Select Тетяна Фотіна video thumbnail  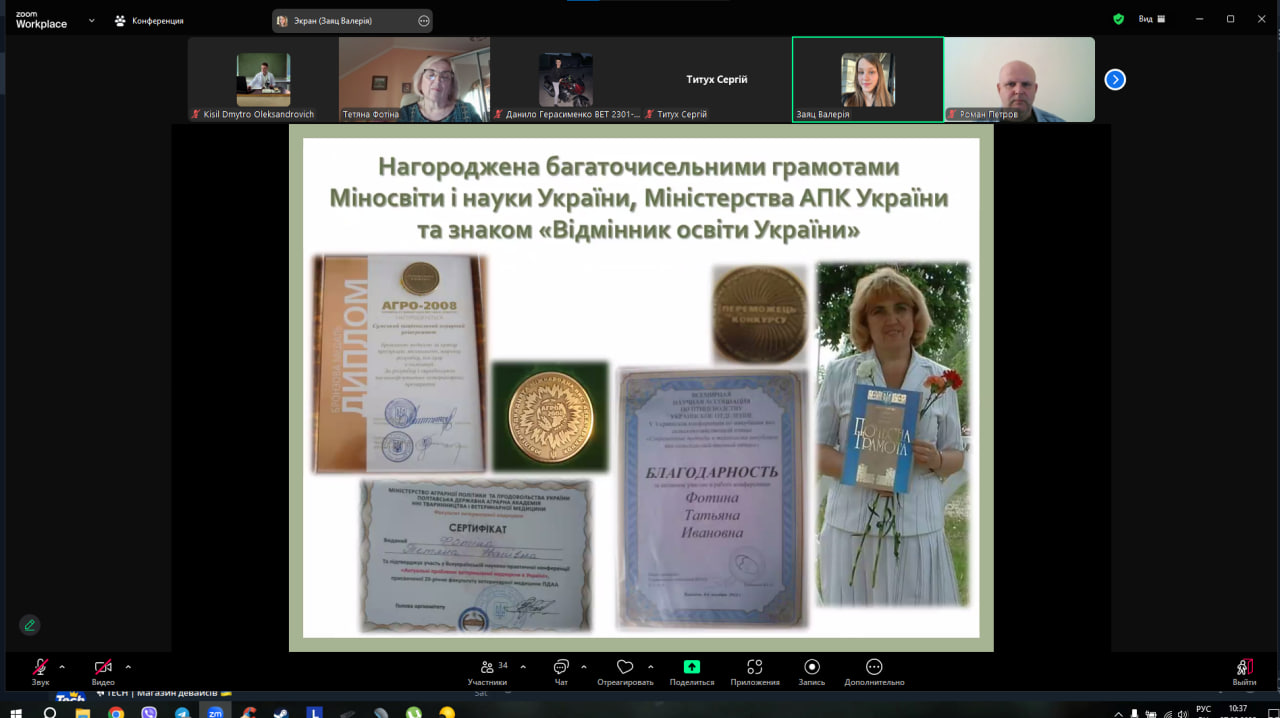pyautogui.click(x=414, y=80)
